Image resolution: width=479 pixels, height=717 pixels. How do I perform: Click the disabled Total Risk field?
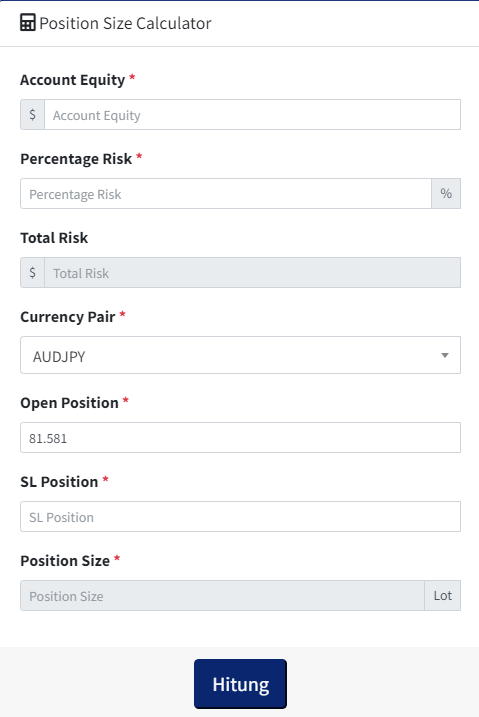(252, 273)
